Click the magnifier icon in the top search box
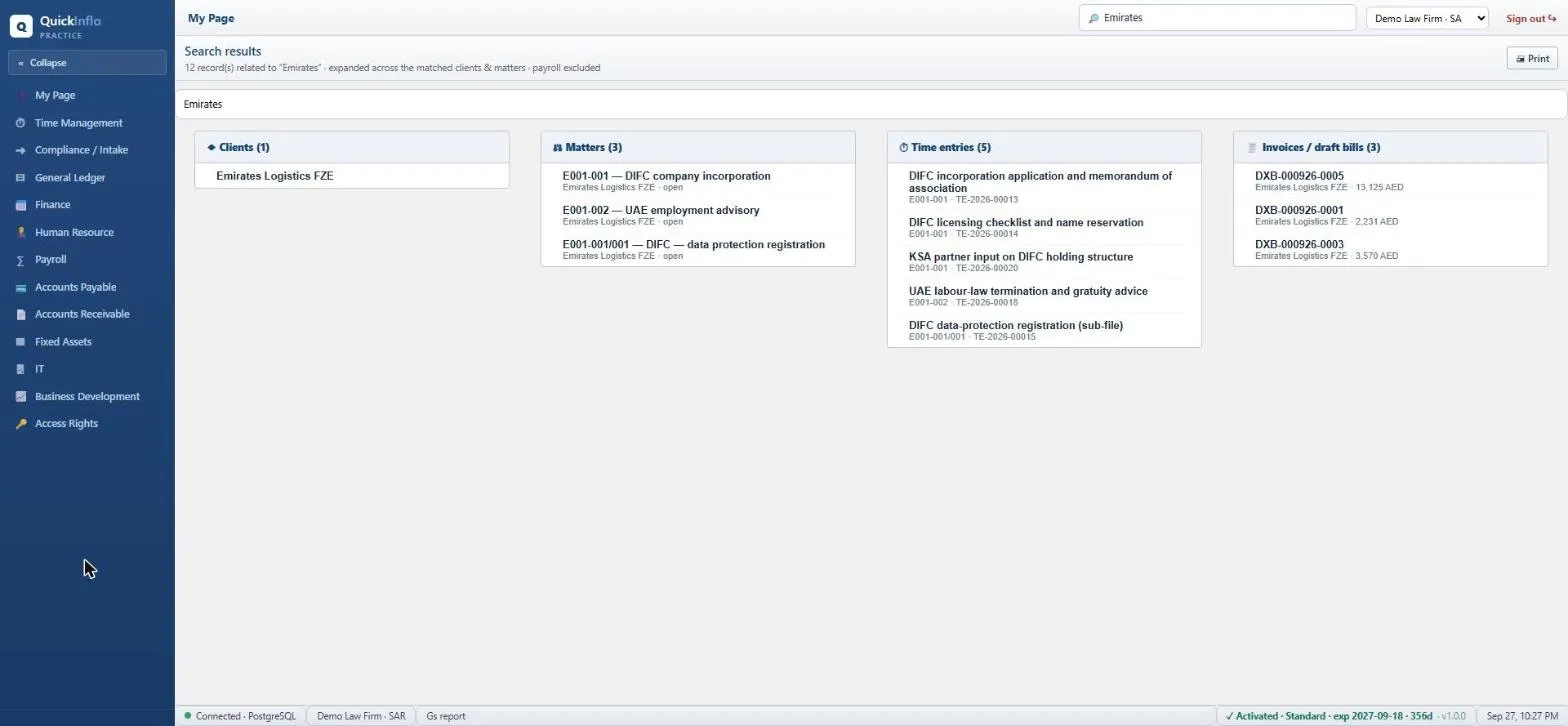This screenshot has height=726, width=1568. pos(1093,18)
